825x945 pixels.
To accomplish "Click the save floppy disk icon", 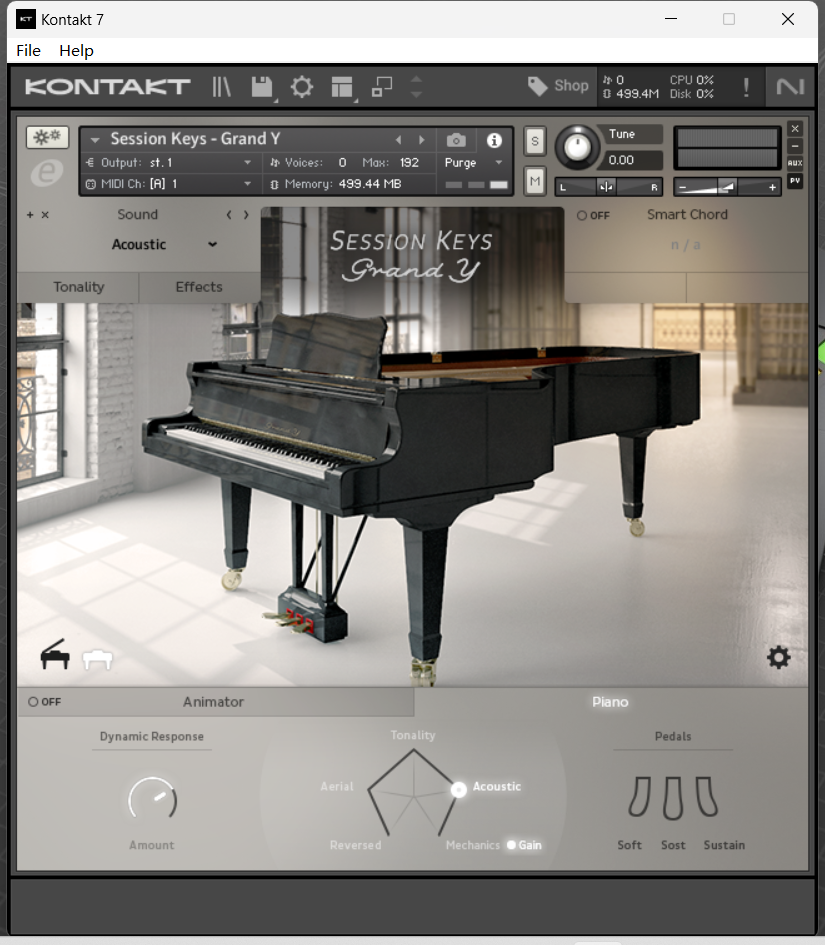I will click(261, 87).
